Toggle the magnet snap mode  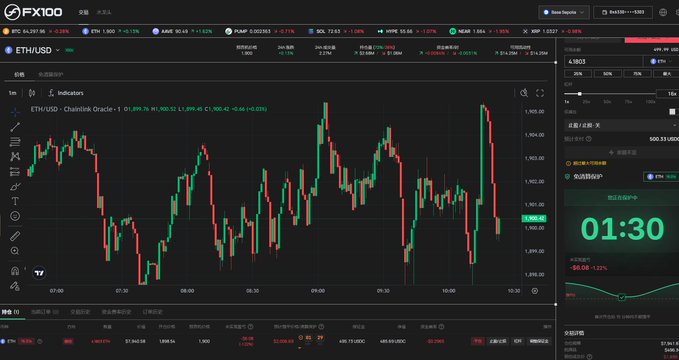pyautogui.click(x=15, y=271)
